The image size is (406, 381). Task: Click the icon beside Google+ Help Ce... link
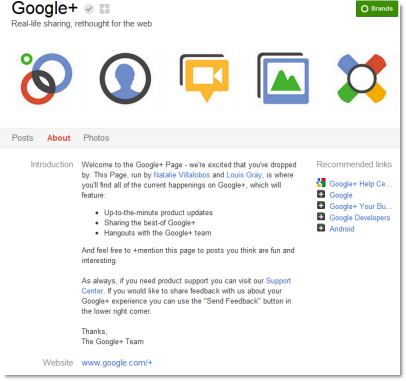coord(321,183)
